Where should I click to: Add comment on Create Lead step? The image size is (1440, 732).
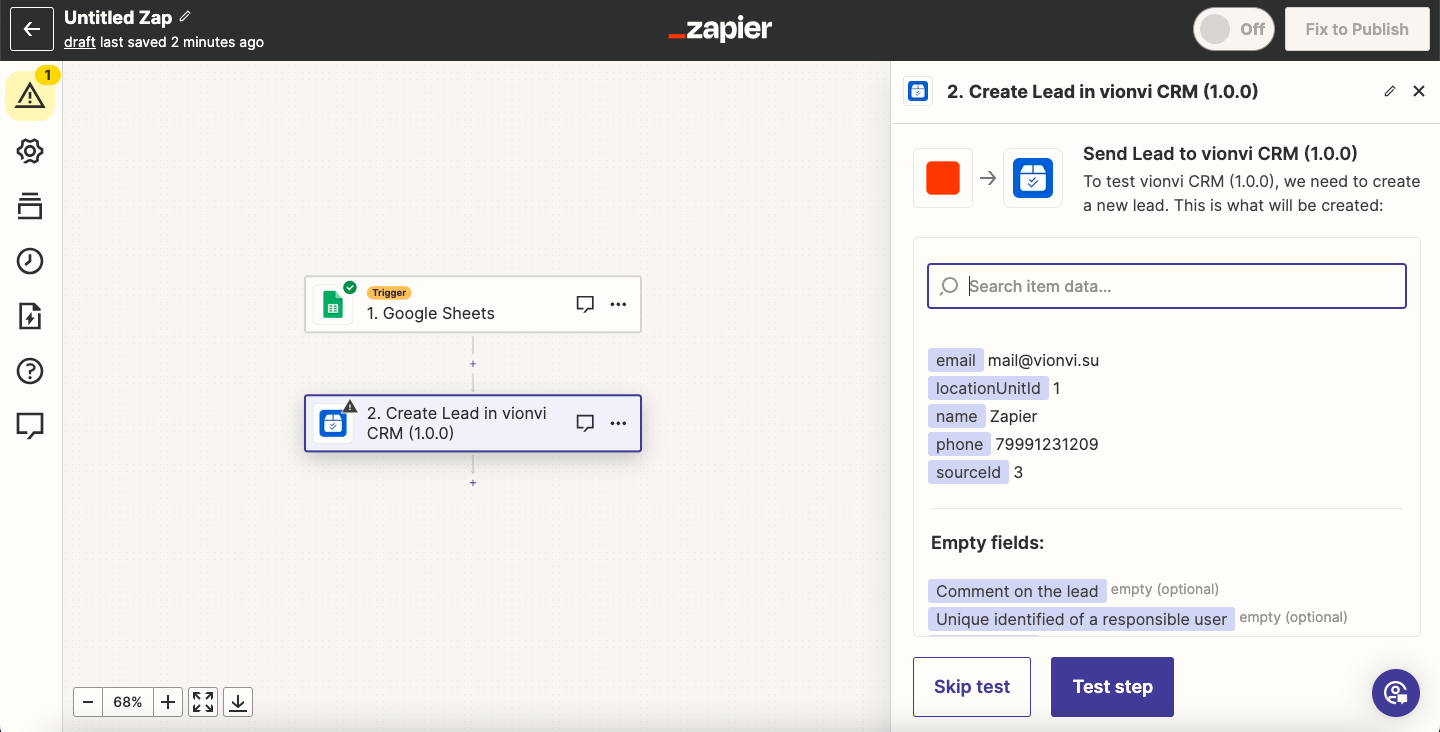[586, 423]
